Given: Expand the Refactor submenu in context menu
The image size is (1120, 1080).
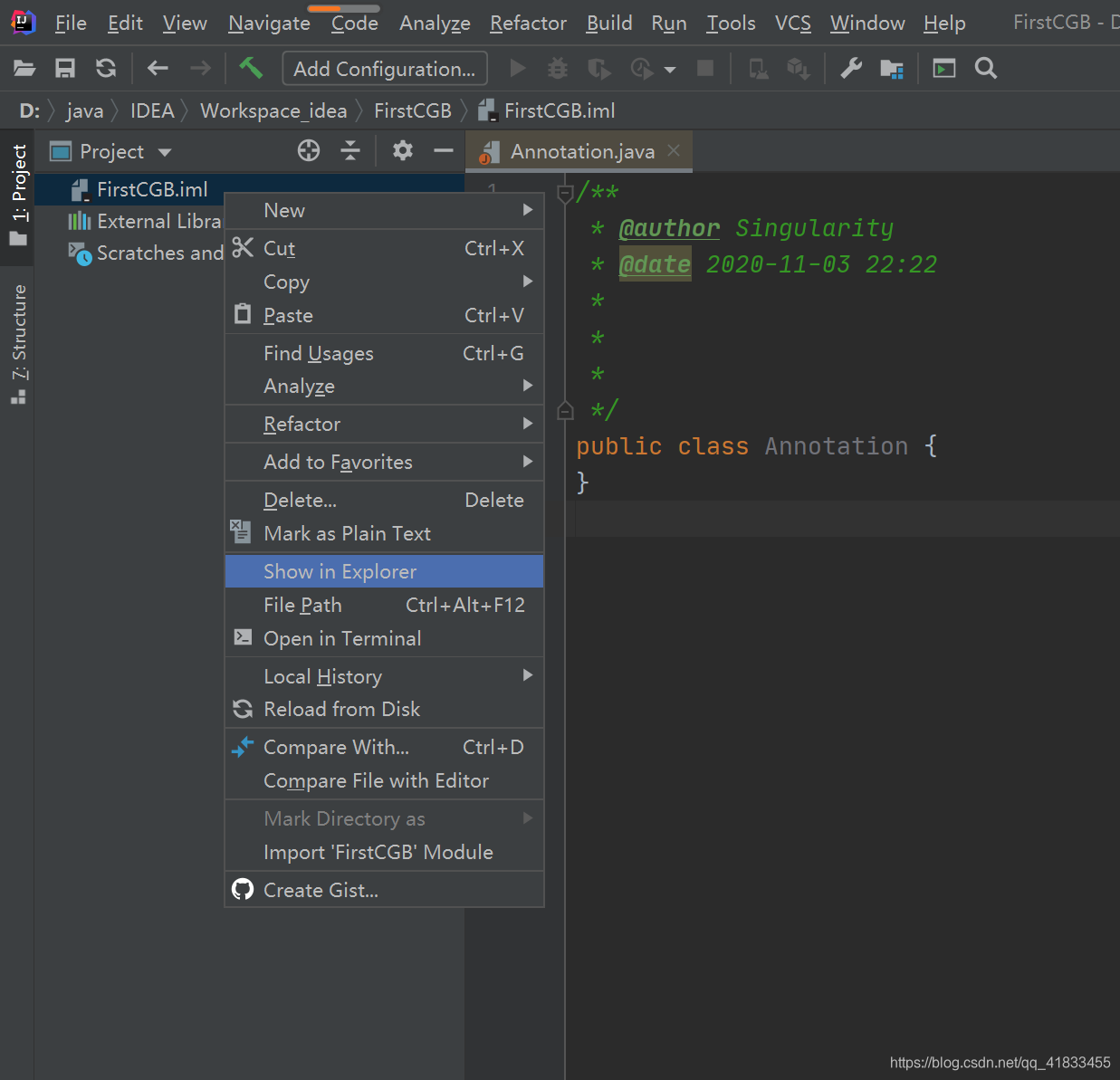Looking at the screenshot, I should click(x=384, y=424).
